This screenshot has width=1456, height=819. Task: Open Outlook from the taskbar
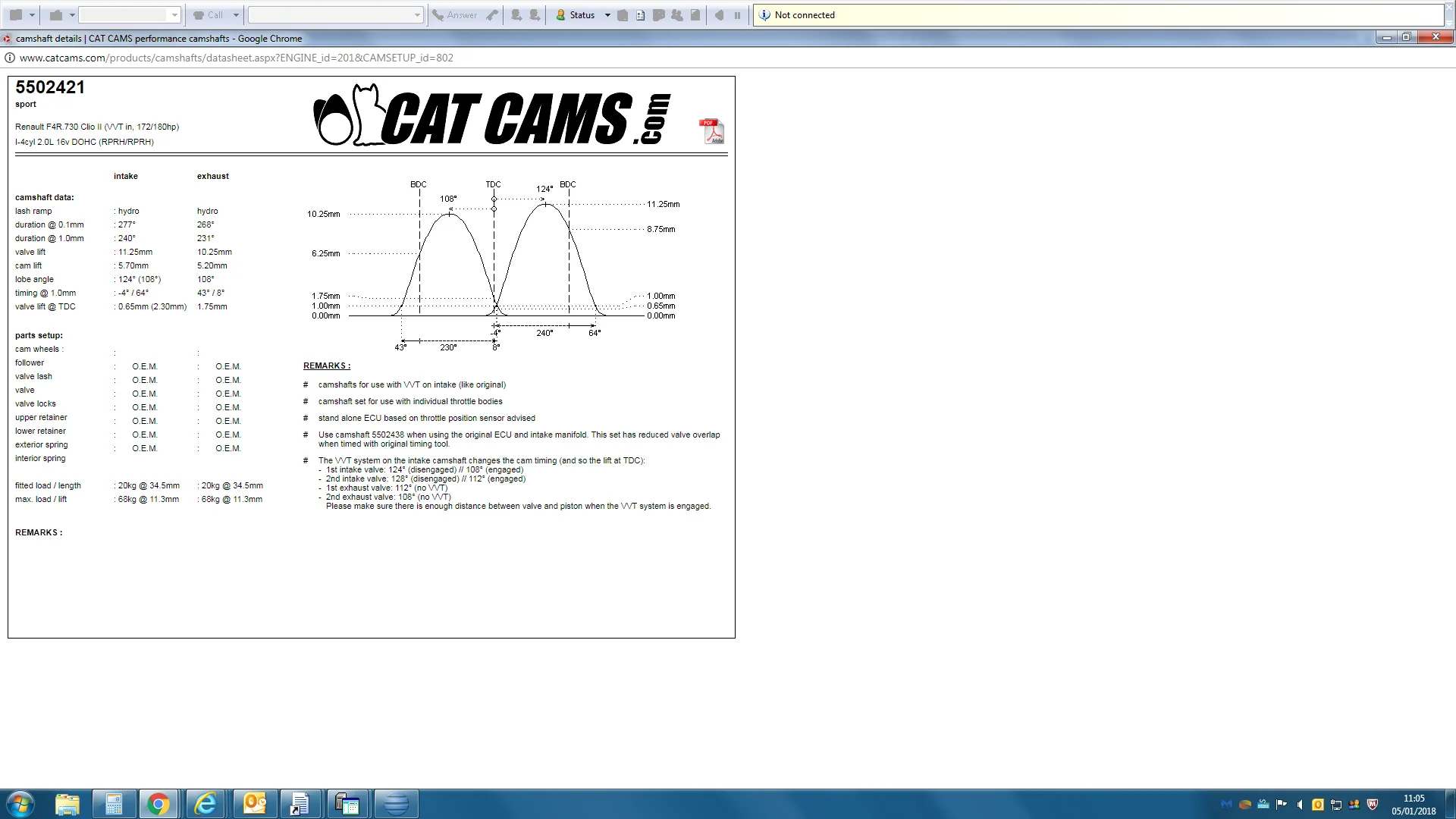coord(255,804)
